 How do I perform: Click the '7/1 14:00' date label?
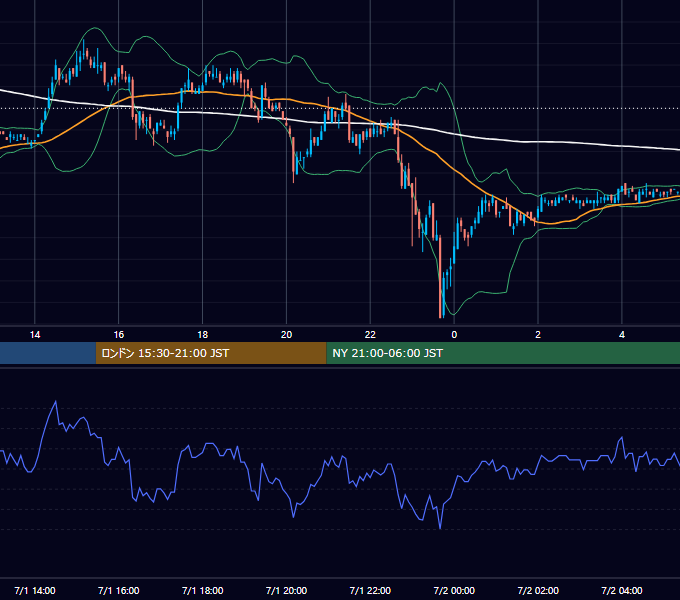tap(35, 590)
